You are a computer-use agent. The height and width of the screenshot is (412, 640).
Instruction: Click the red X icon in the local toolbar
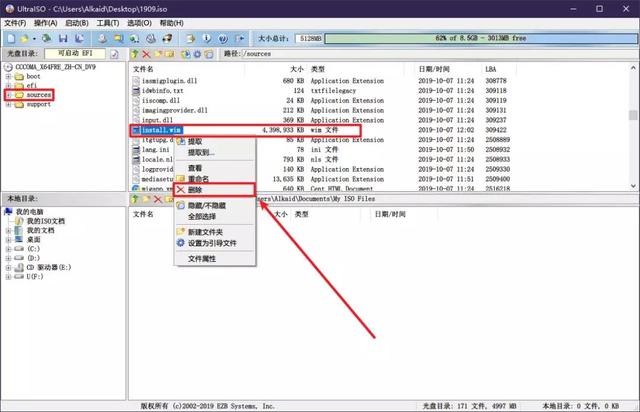[x=158, y=199]
